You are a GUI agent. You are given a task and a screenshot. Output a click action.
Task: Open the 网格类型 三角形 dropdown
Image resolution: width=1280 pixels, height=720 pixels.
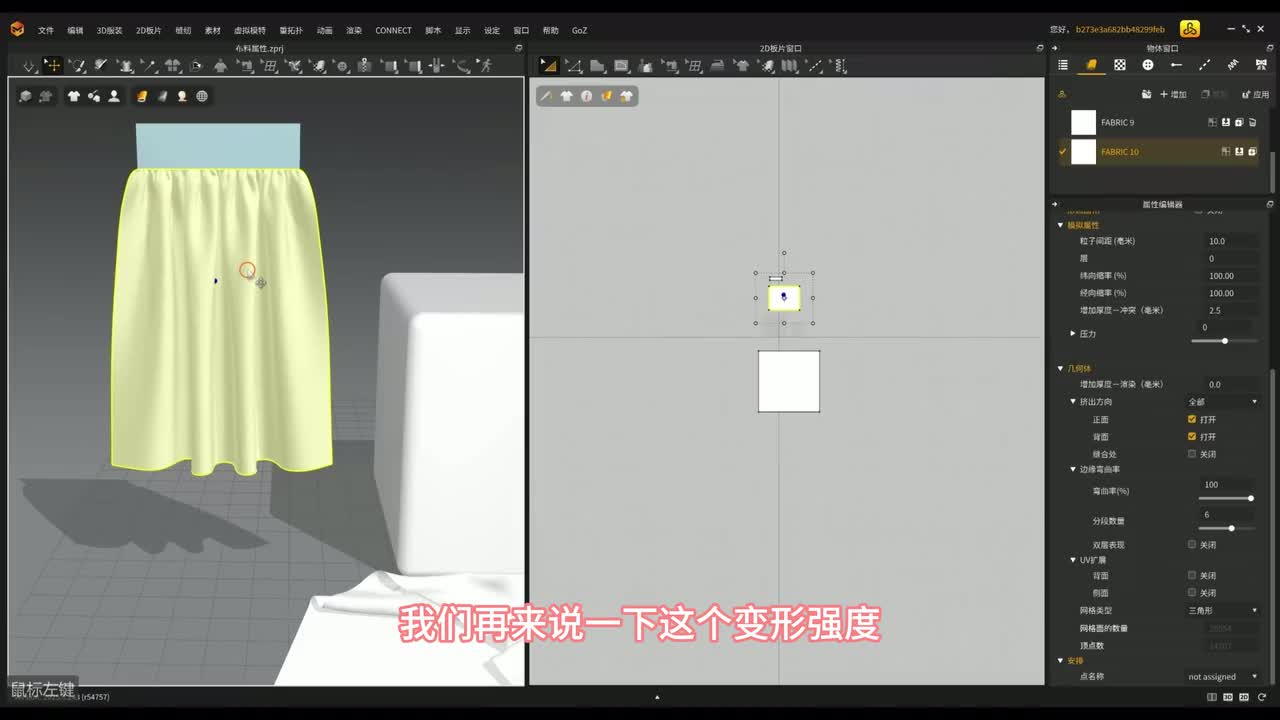[x=1222, y=610]
